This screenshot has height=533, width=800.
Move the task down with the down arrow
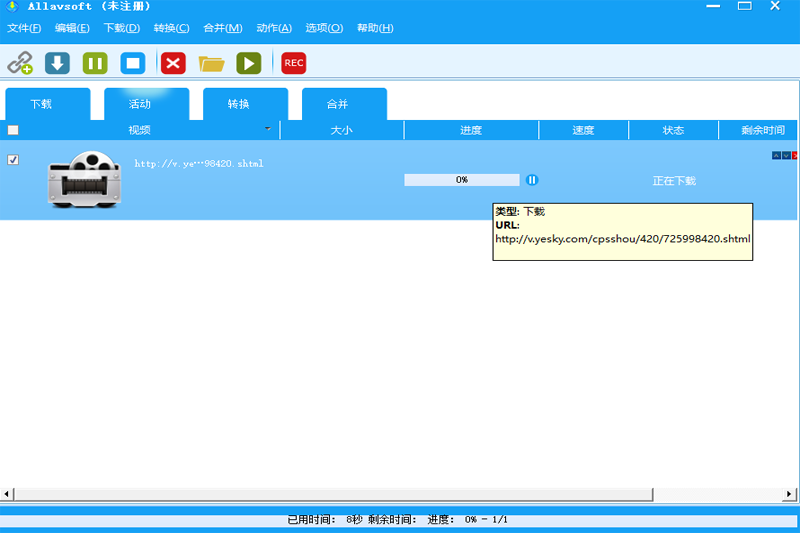[x=786, y=155]
